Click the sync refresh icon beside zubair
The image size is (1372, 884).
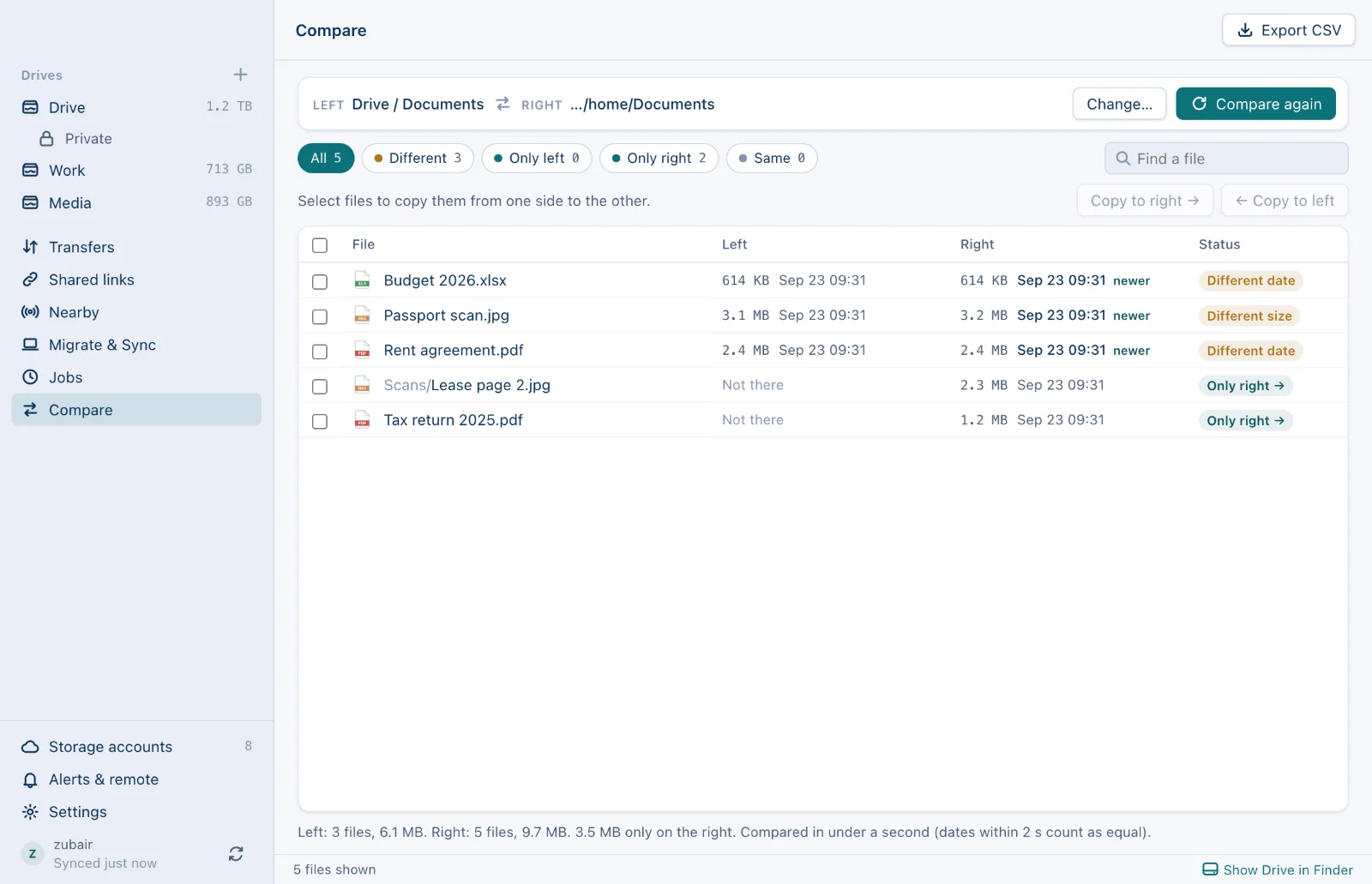[236, 854]
